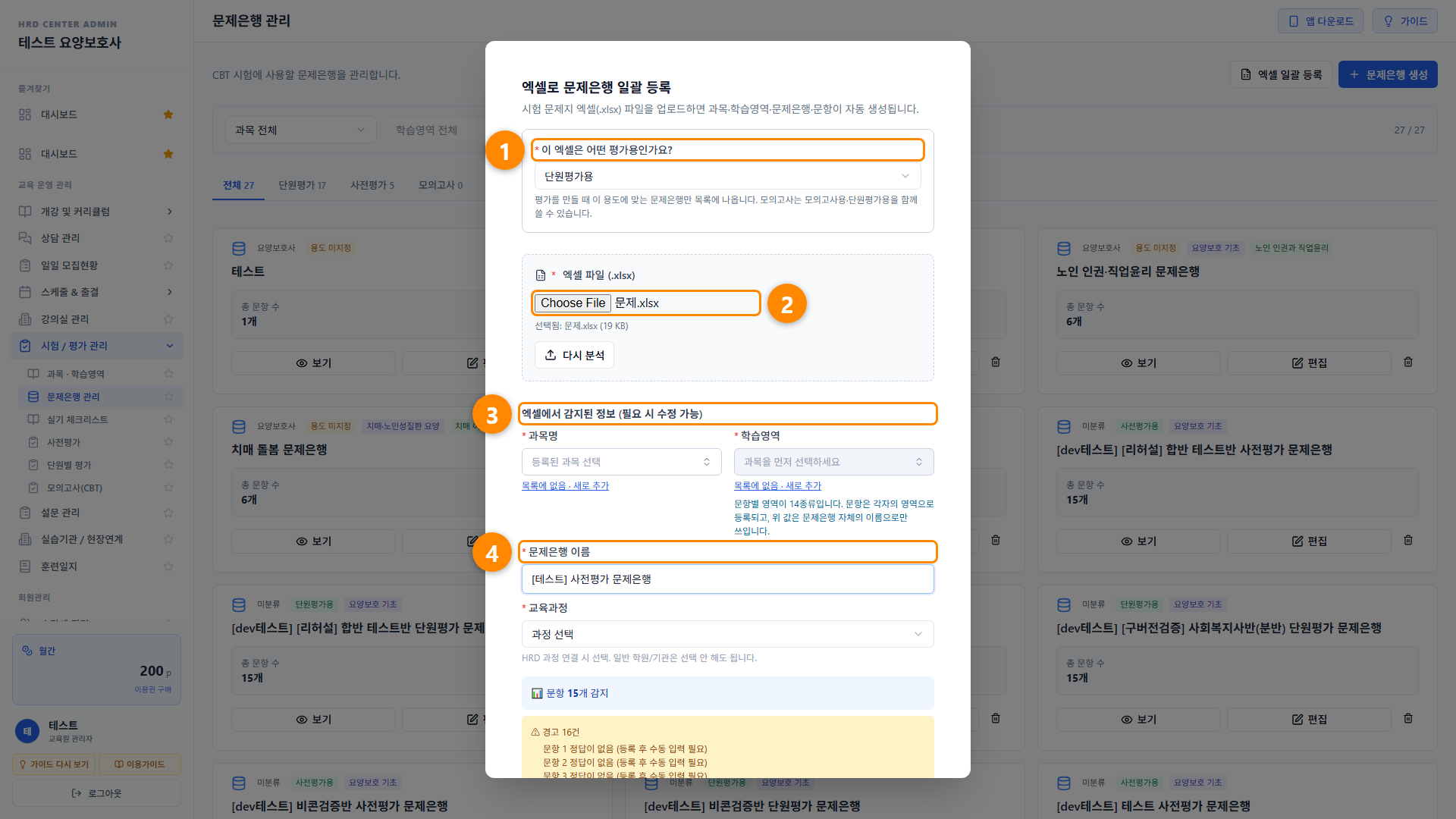Viewport: 1456px width, 819px height.
Task: Click 가이드 다시 보기 button
Action: 52,764
